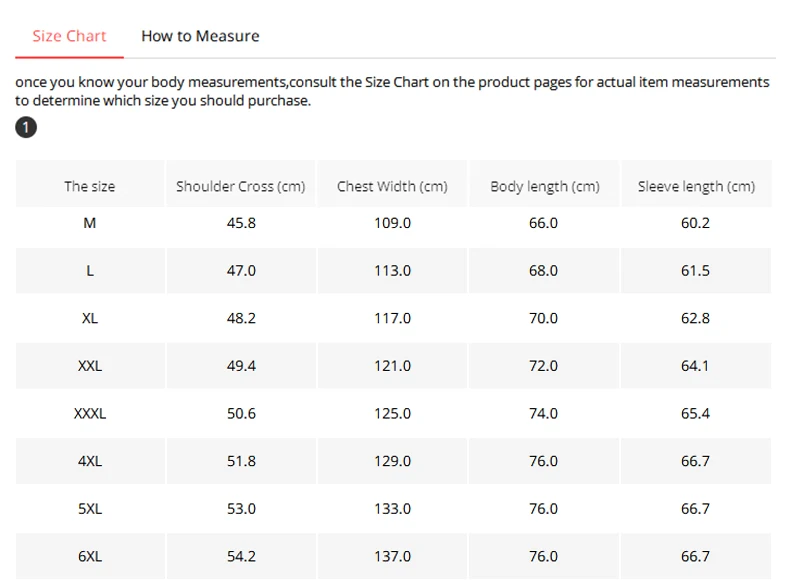Select the Sleeve length (cm) header
The width and height of the screenshot is (790, 587).
(696, 186)
